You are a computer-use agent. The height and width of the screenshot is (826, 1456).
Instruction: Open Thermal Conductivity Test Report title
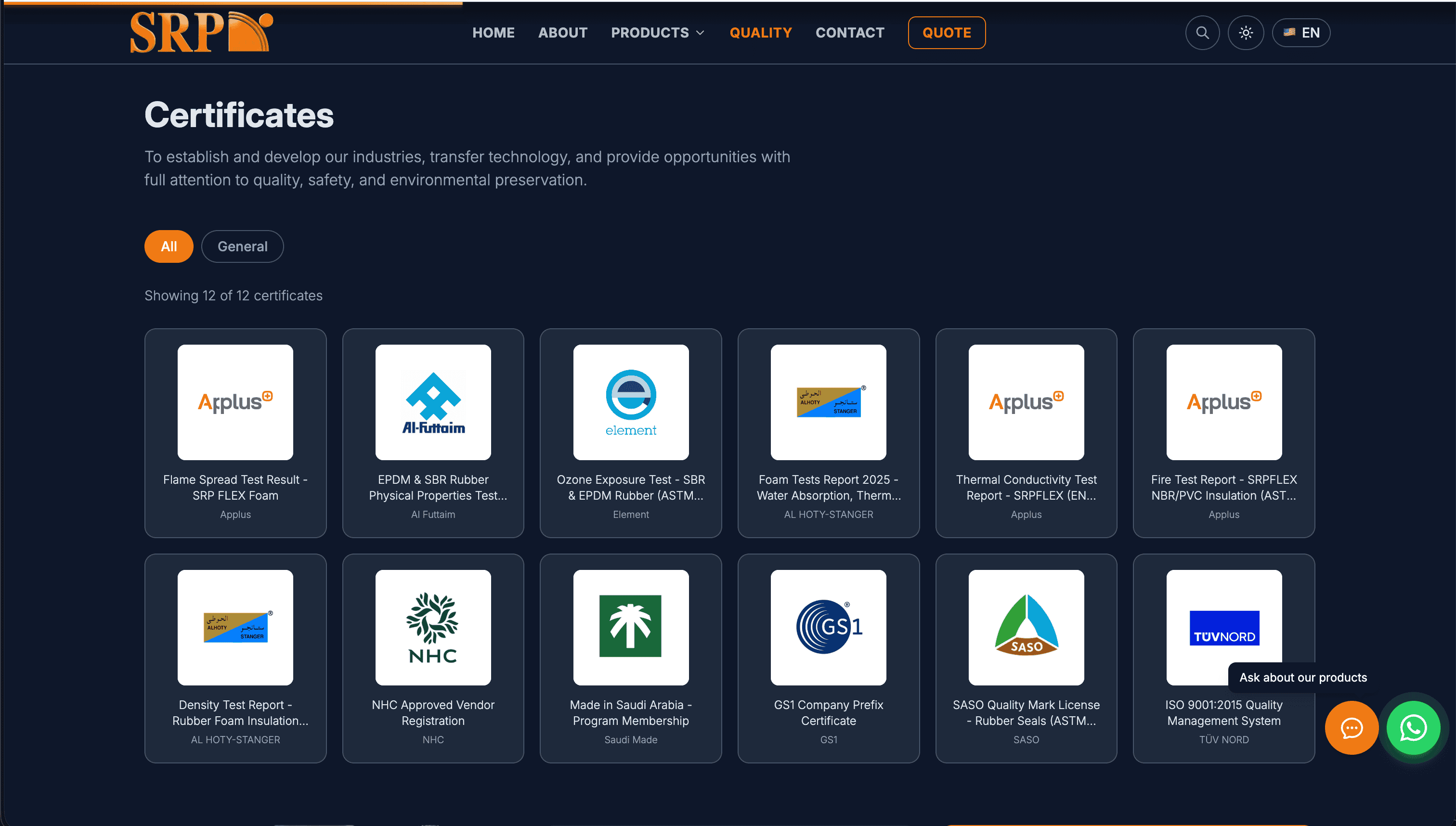click(1026, 487)
